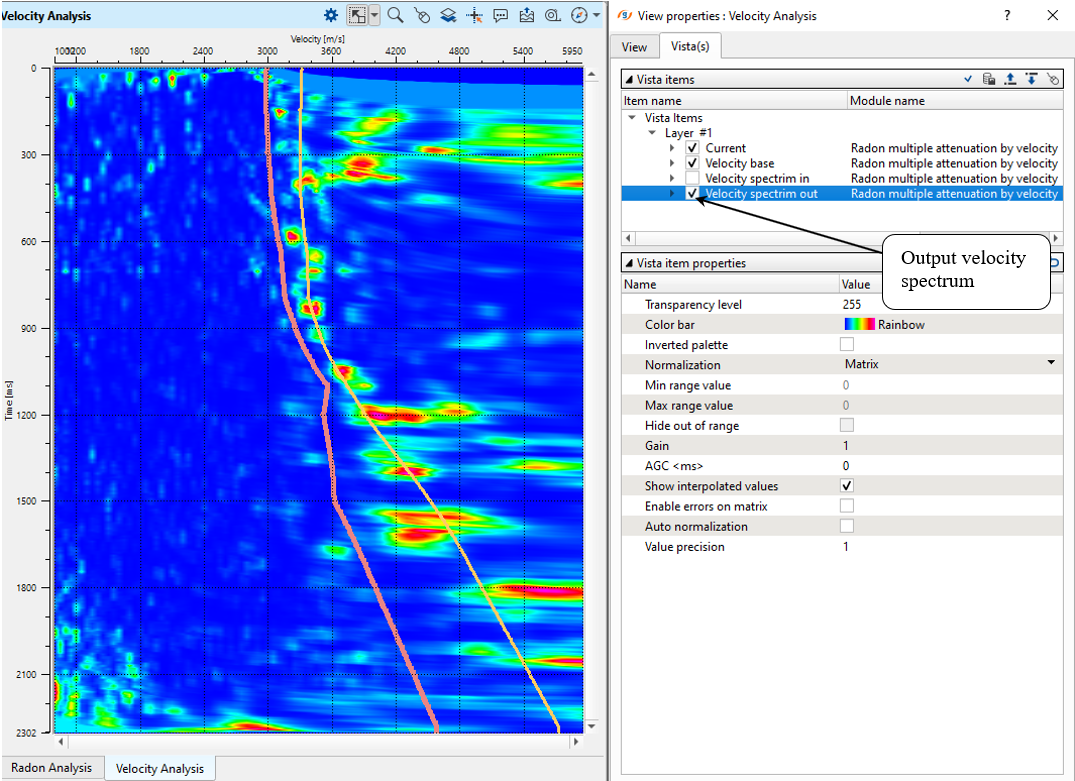Screen dimensions: 1075x781
Task: Click the move item down icon
Action: point(1031,79)
